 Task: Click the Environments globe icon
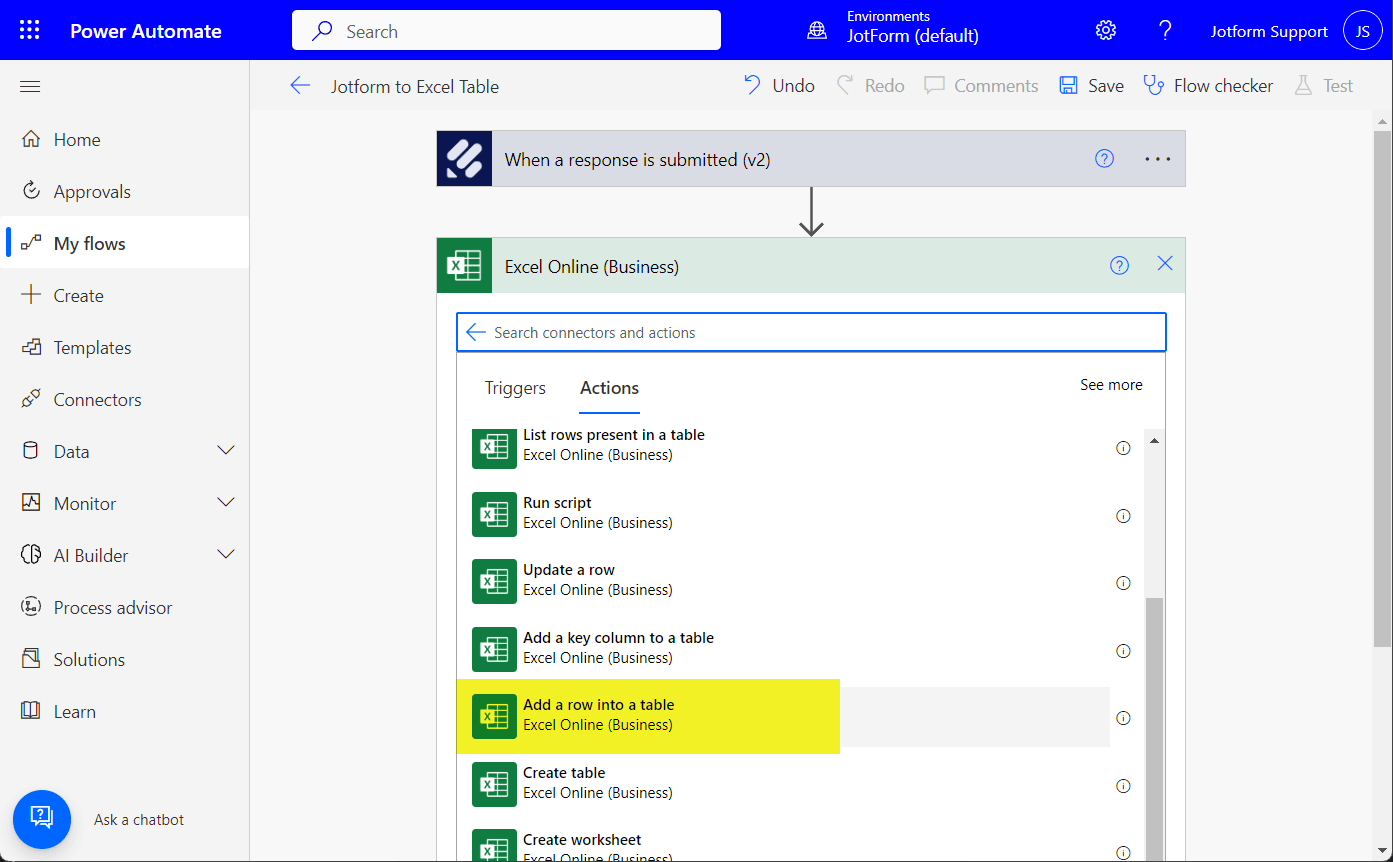[x=817, y=31]
